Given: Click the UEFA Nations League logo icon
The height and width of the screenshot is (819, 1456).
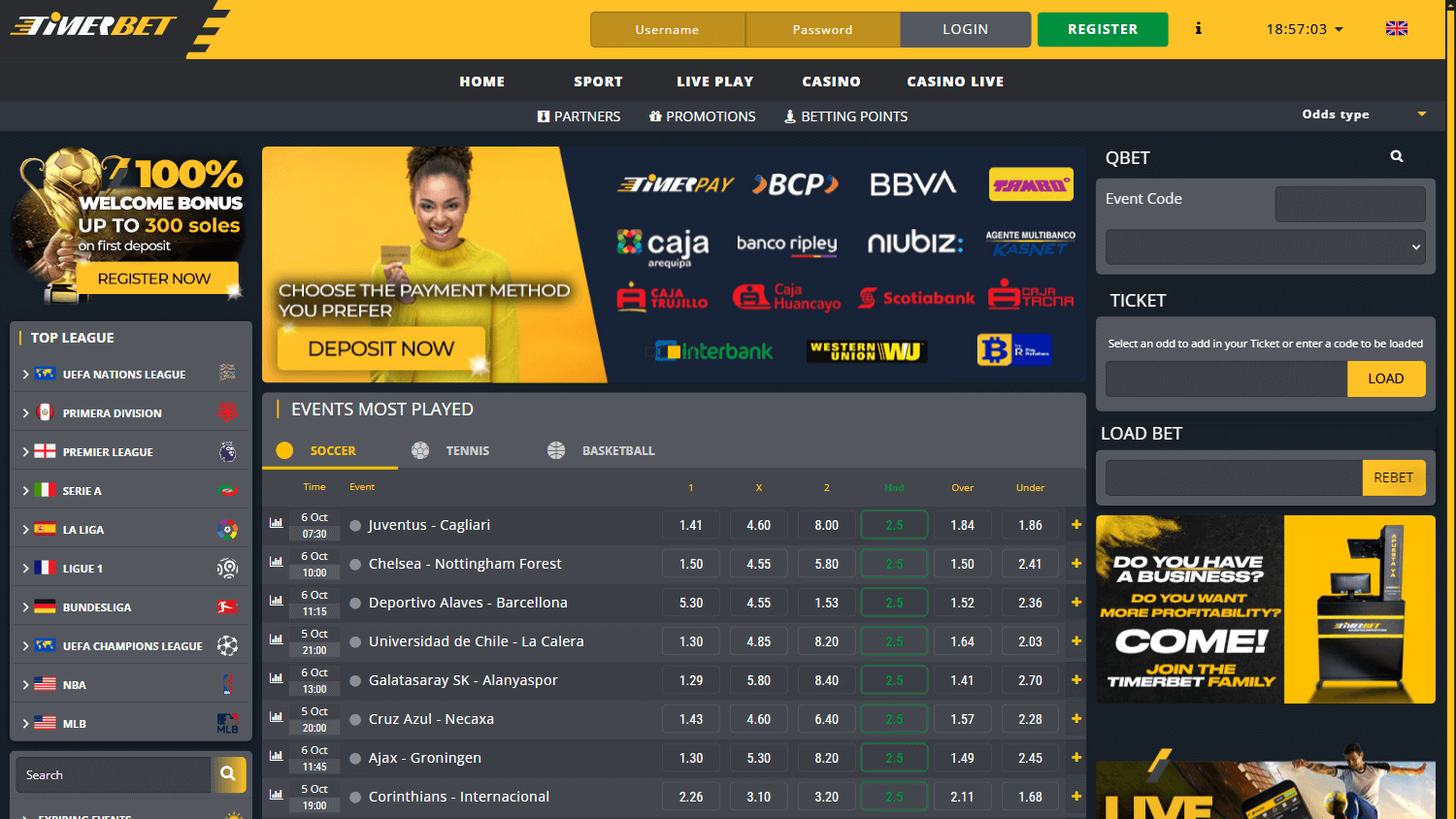Looking at the screenshot, I should tap(227, 373).
